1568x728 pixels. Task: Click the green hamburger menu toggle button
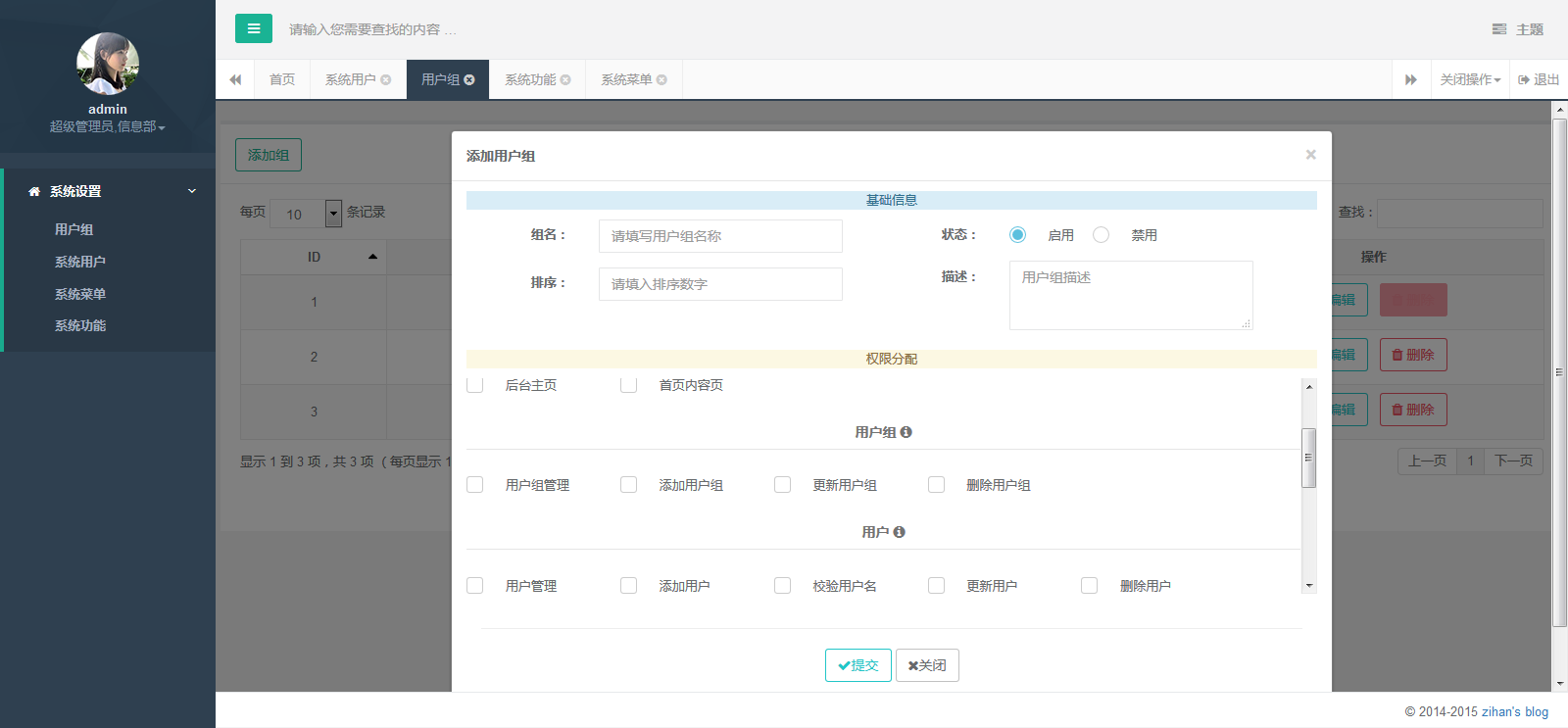(x=254, y=28)
